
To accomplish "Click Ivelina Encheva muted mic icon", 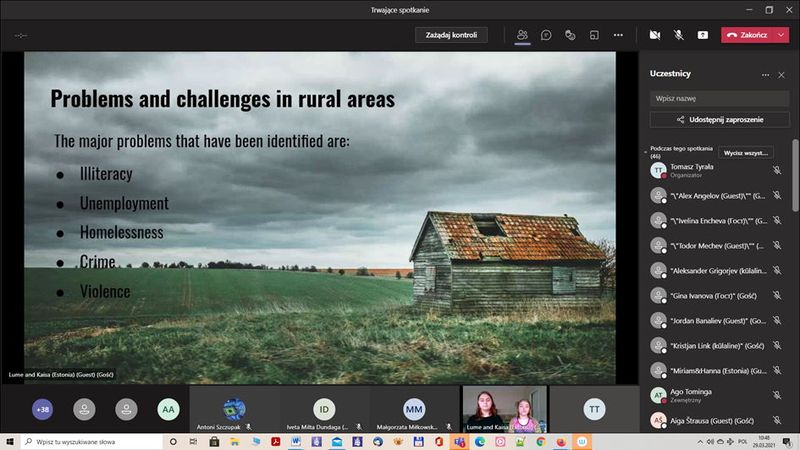I will (777, 220).
